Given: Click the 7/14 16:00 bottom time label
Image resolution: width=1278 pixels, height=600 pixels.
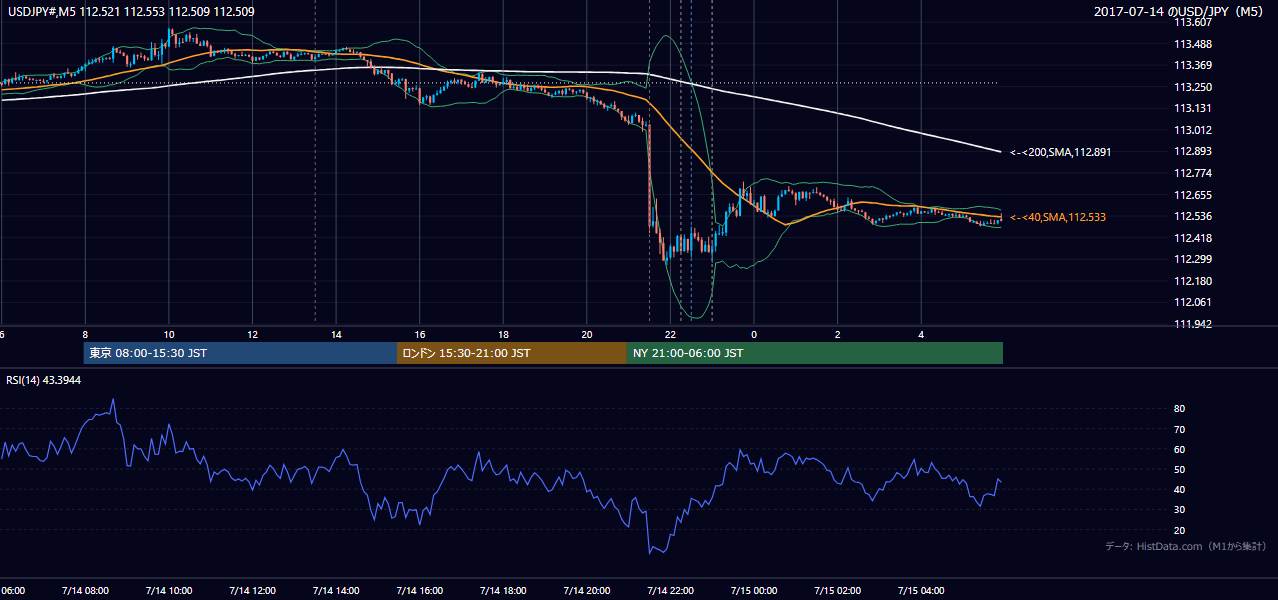Looking at the screenshot, I should [x=419, y=591].
